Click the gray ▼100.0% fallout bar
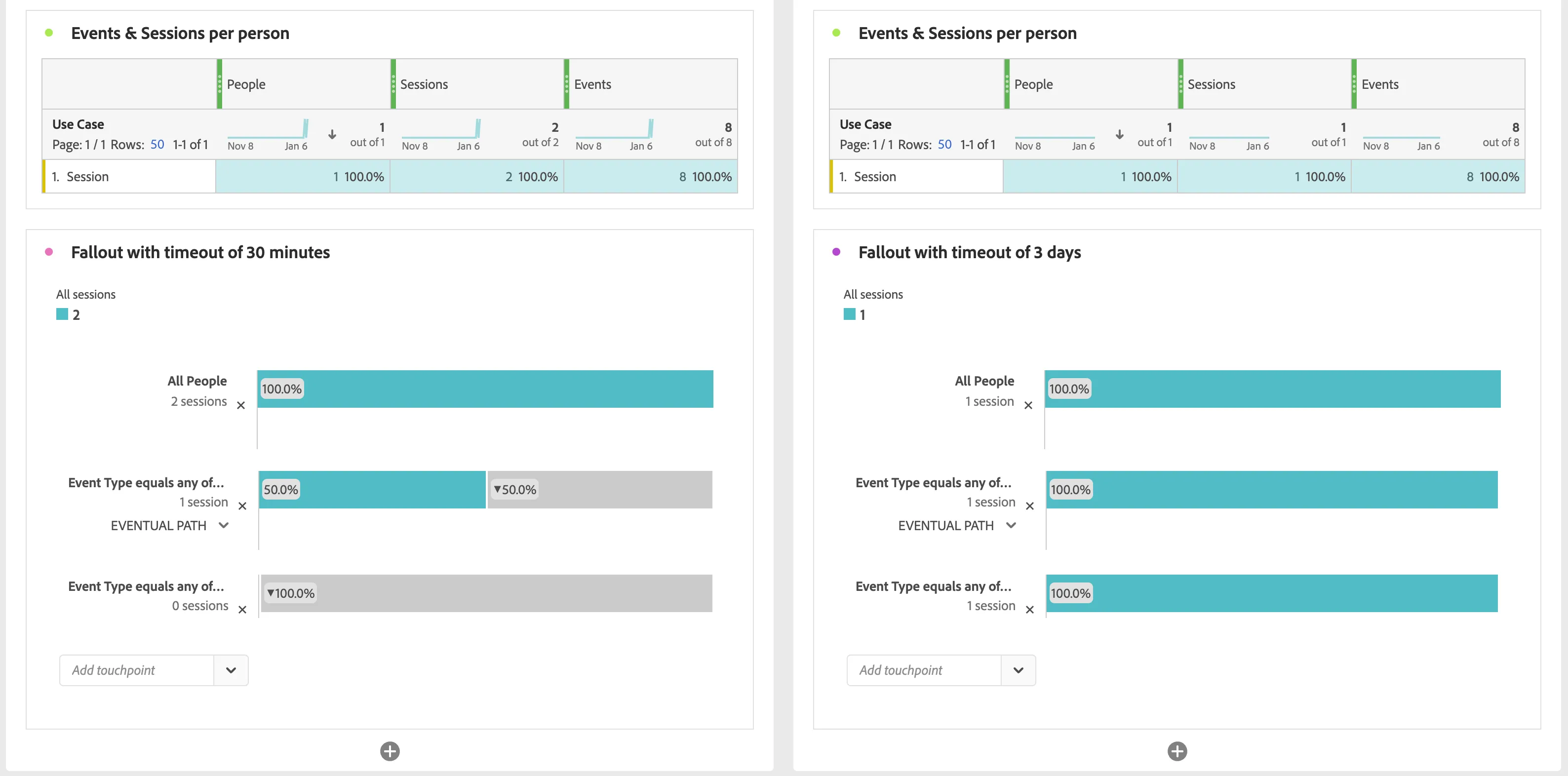The image size is (1568, 776). pyautogui.click(x=486, y=593)
